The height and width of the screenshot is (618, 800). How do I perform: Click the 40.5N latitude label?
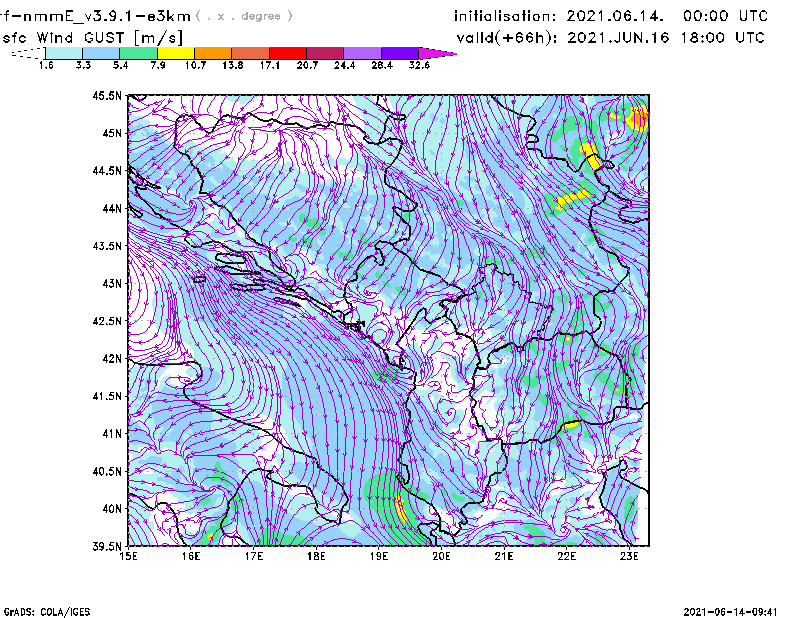[107, 471]
